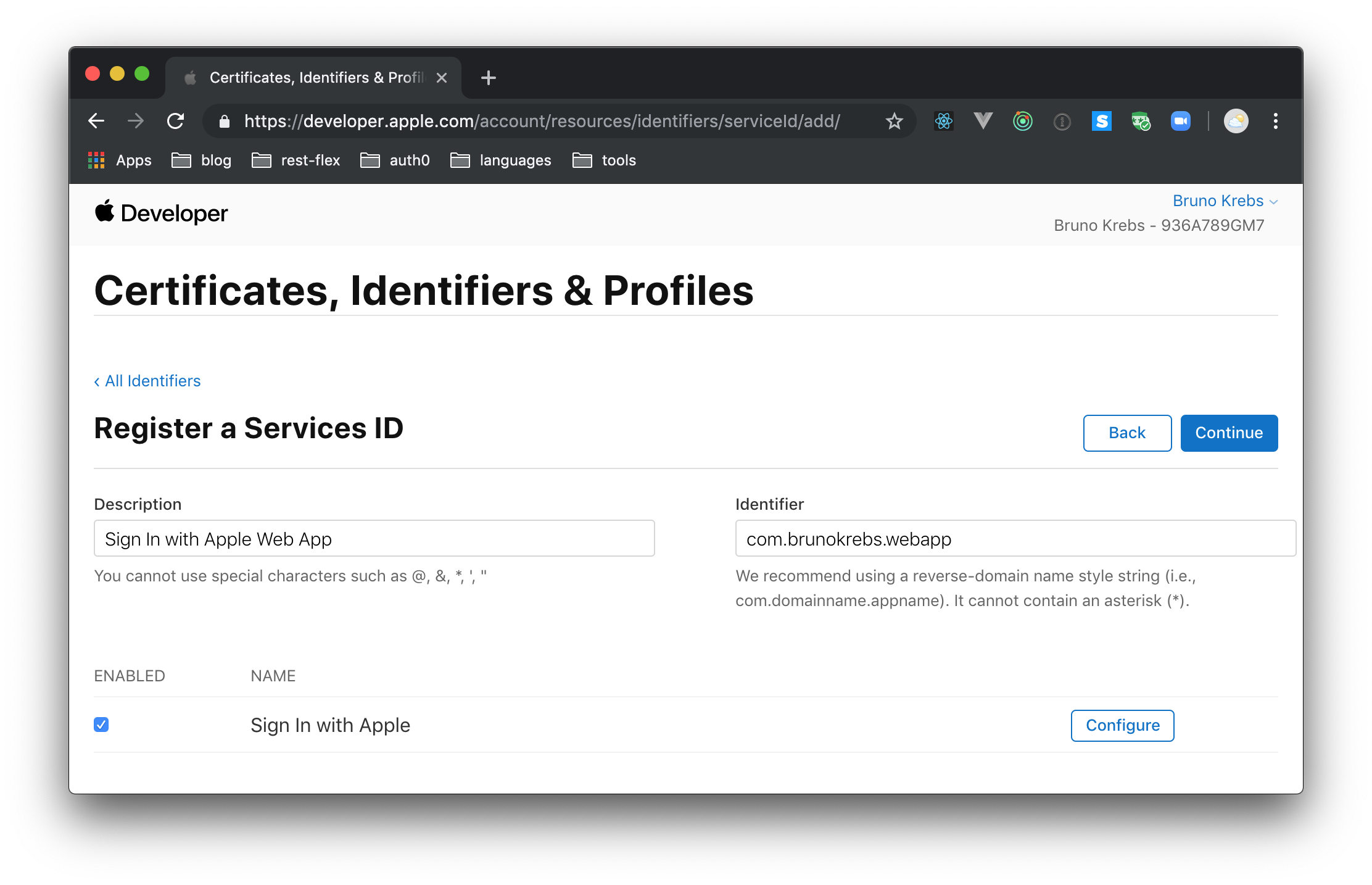Click the Back button

1127,433
